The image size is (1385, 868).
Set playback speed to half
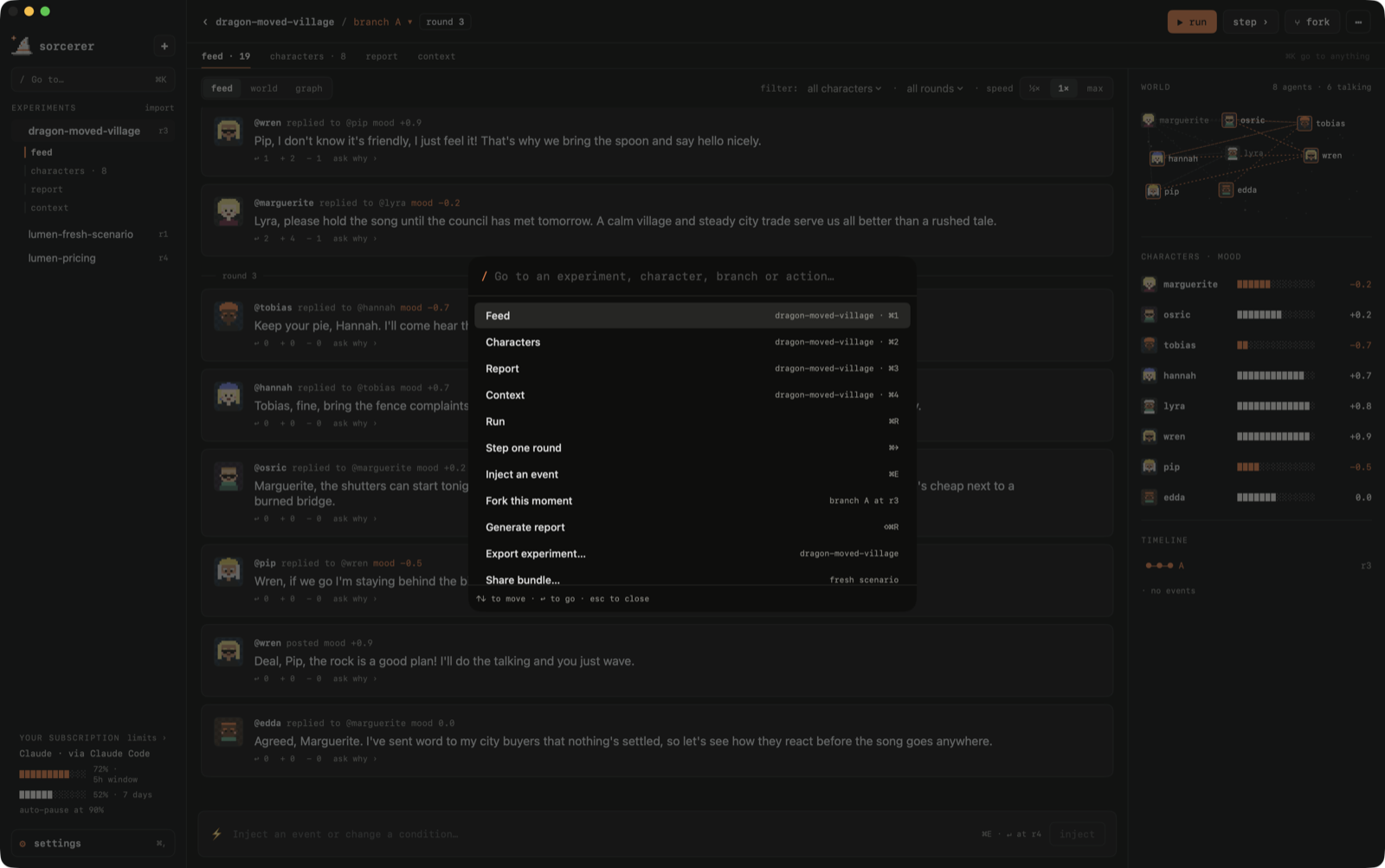tap(1034, 88)
